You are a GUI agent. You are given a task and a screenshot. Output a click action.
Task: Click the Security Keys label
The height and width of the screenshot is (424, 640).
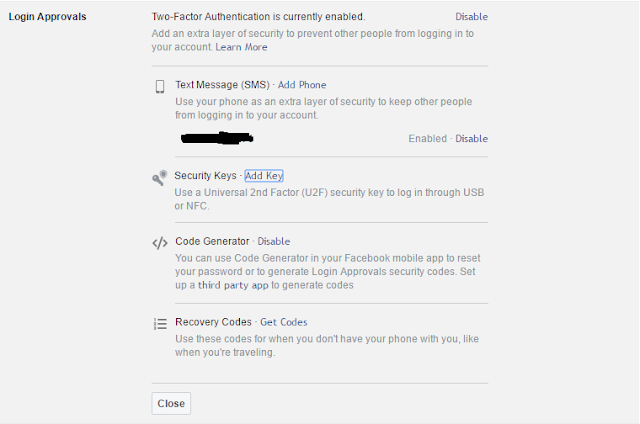pyautogui.click(x=205, y=176)
